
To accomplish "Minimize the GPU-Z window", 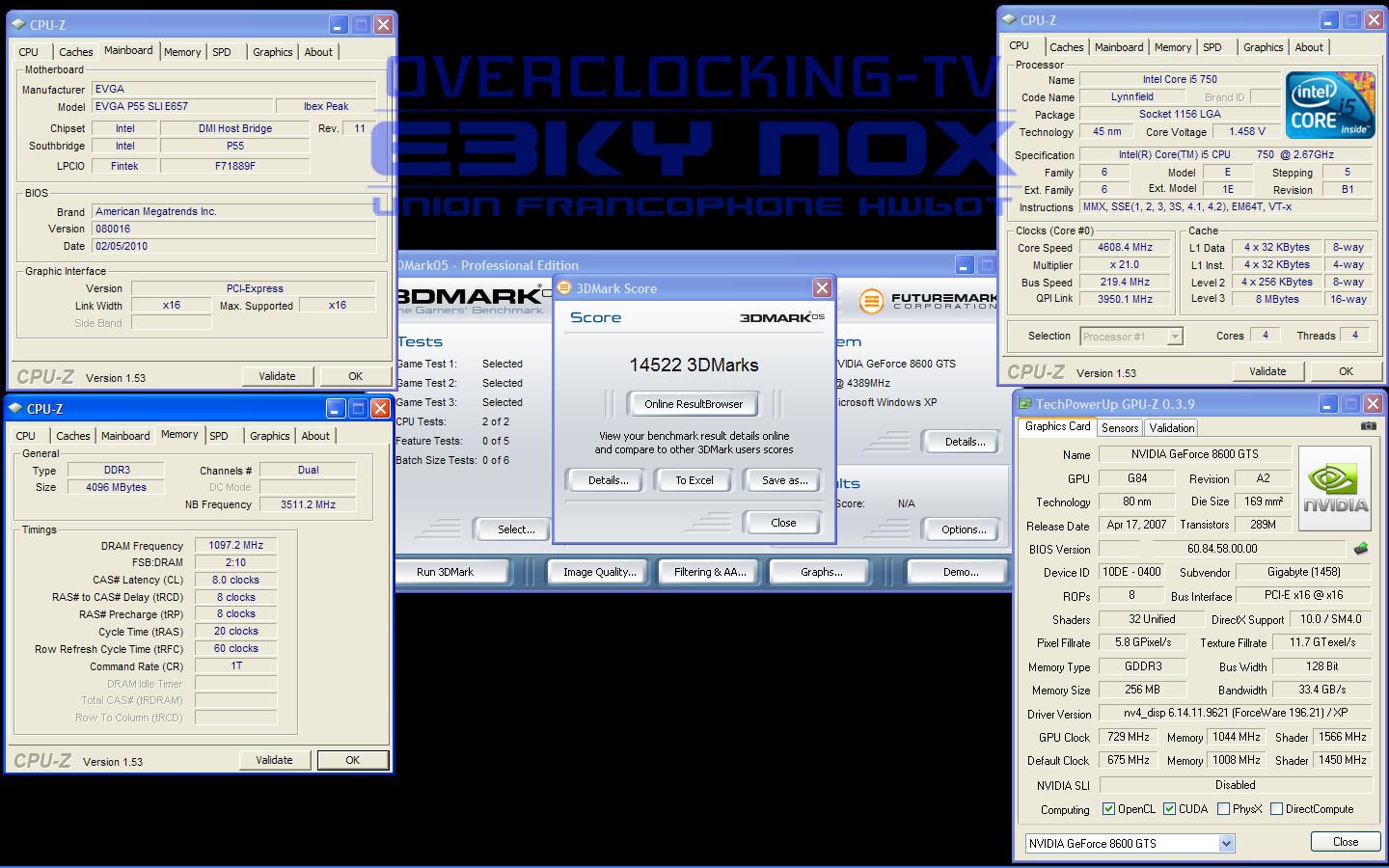I will (1327, 404).
